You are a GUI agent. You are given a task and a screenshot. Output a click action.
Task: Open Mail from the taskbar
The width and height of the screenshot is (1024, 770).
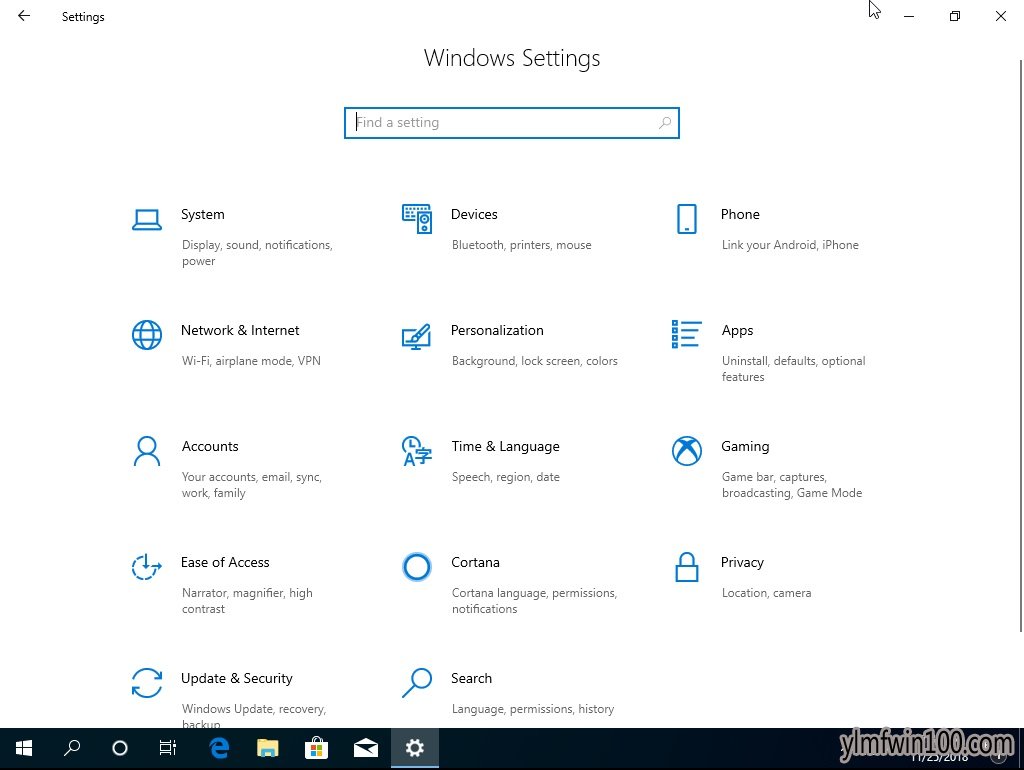pos(366,748)
